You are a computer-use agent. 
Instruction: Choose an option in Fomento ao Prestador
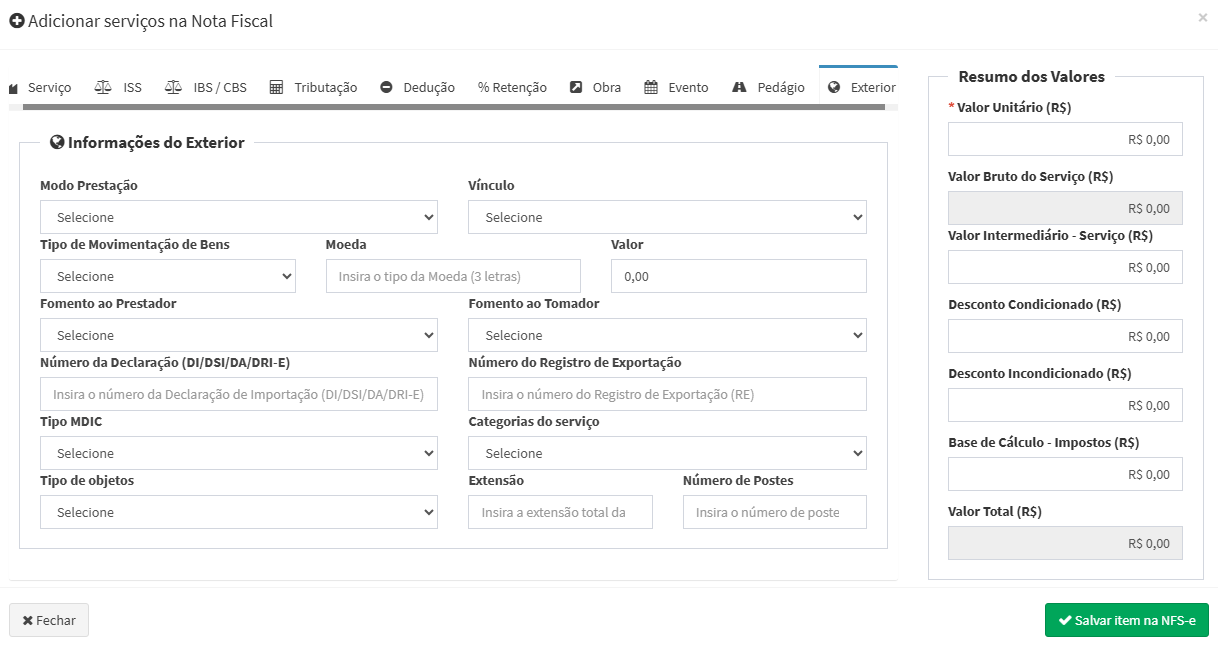pyautogui.click(x=238, y=335)
